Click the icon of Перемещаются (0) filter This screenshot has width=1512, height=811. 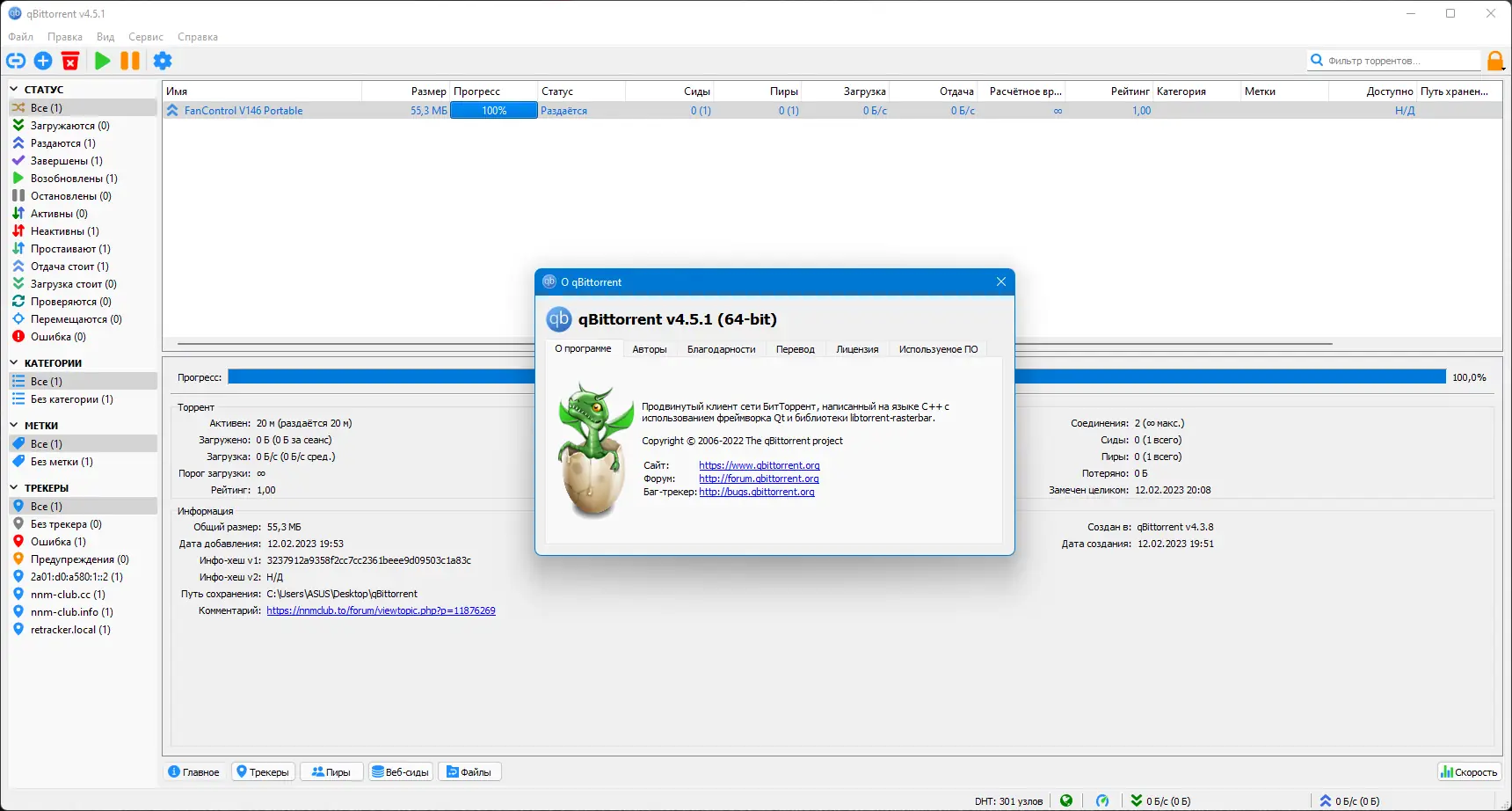18,319
